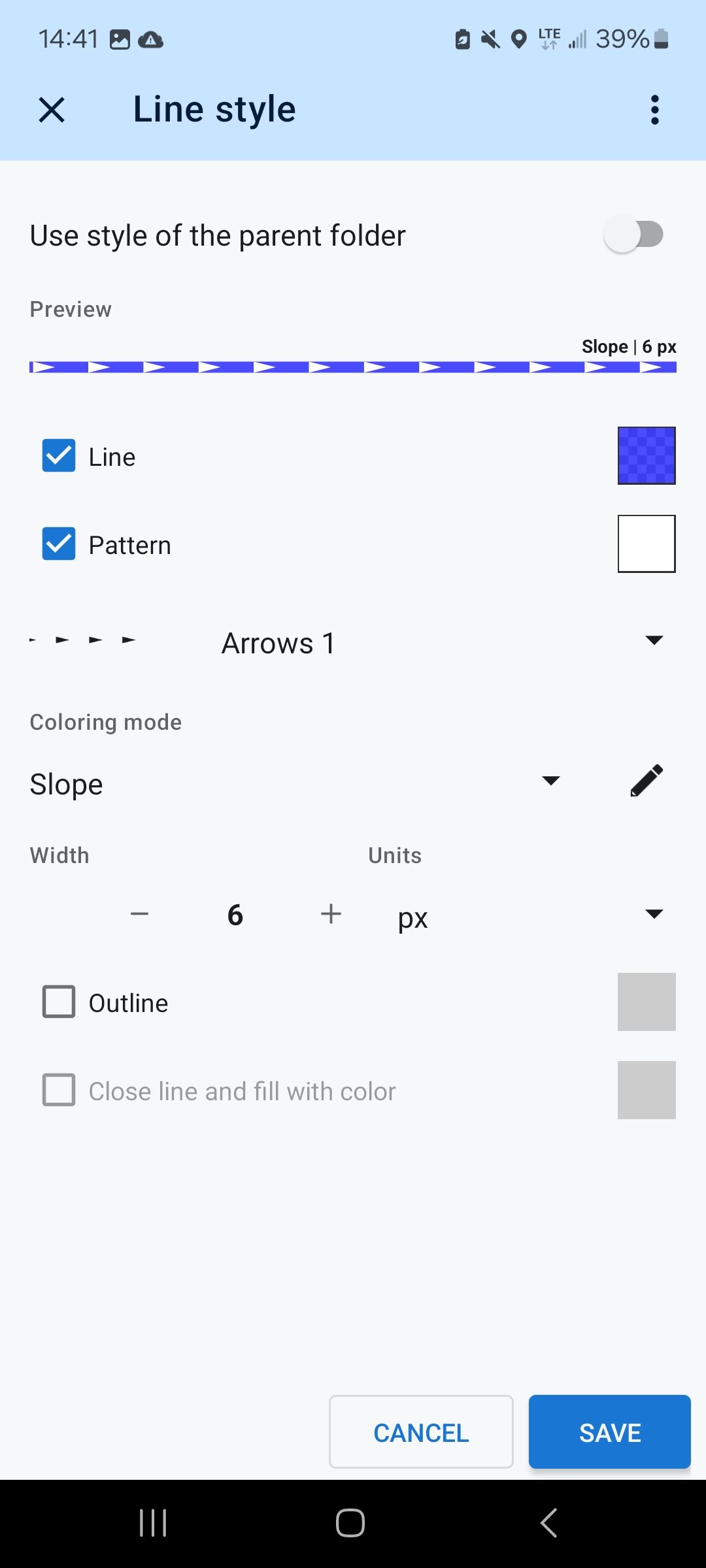Pick the blue Line color swatch
Viewport: 706px width, 1568px height.
[647, 456]
